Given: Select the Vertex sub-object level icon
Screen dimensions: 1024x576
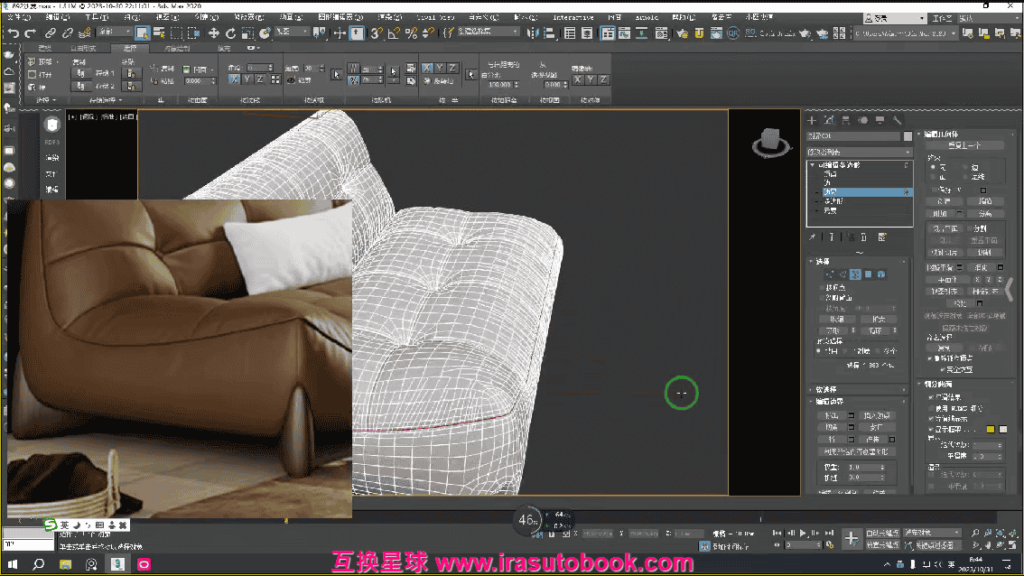Looking at the screenshot, I should point(829,274).
